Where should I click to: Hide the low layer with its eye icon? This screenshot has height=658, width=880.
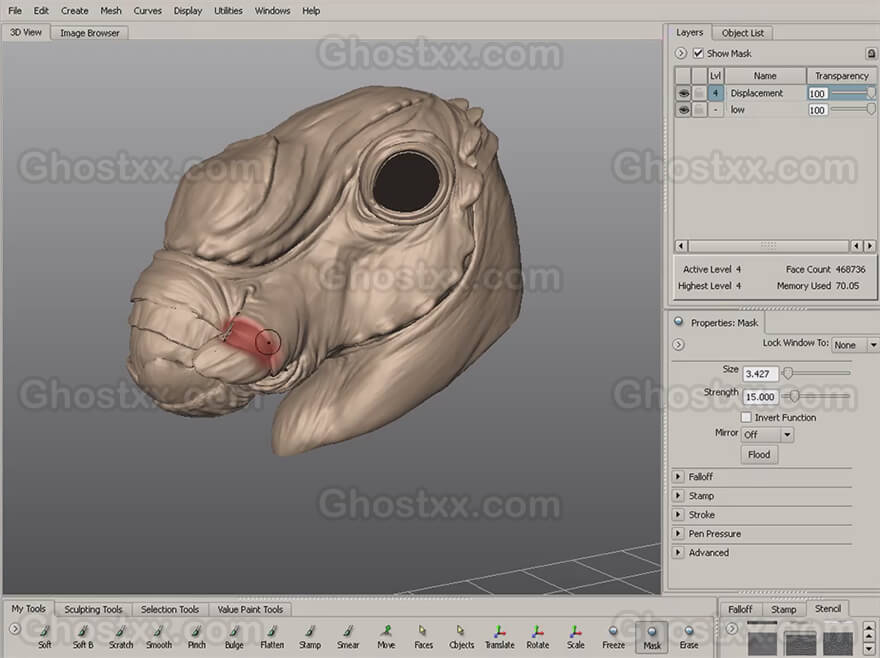pyautogui.click(x=683, y=110)
